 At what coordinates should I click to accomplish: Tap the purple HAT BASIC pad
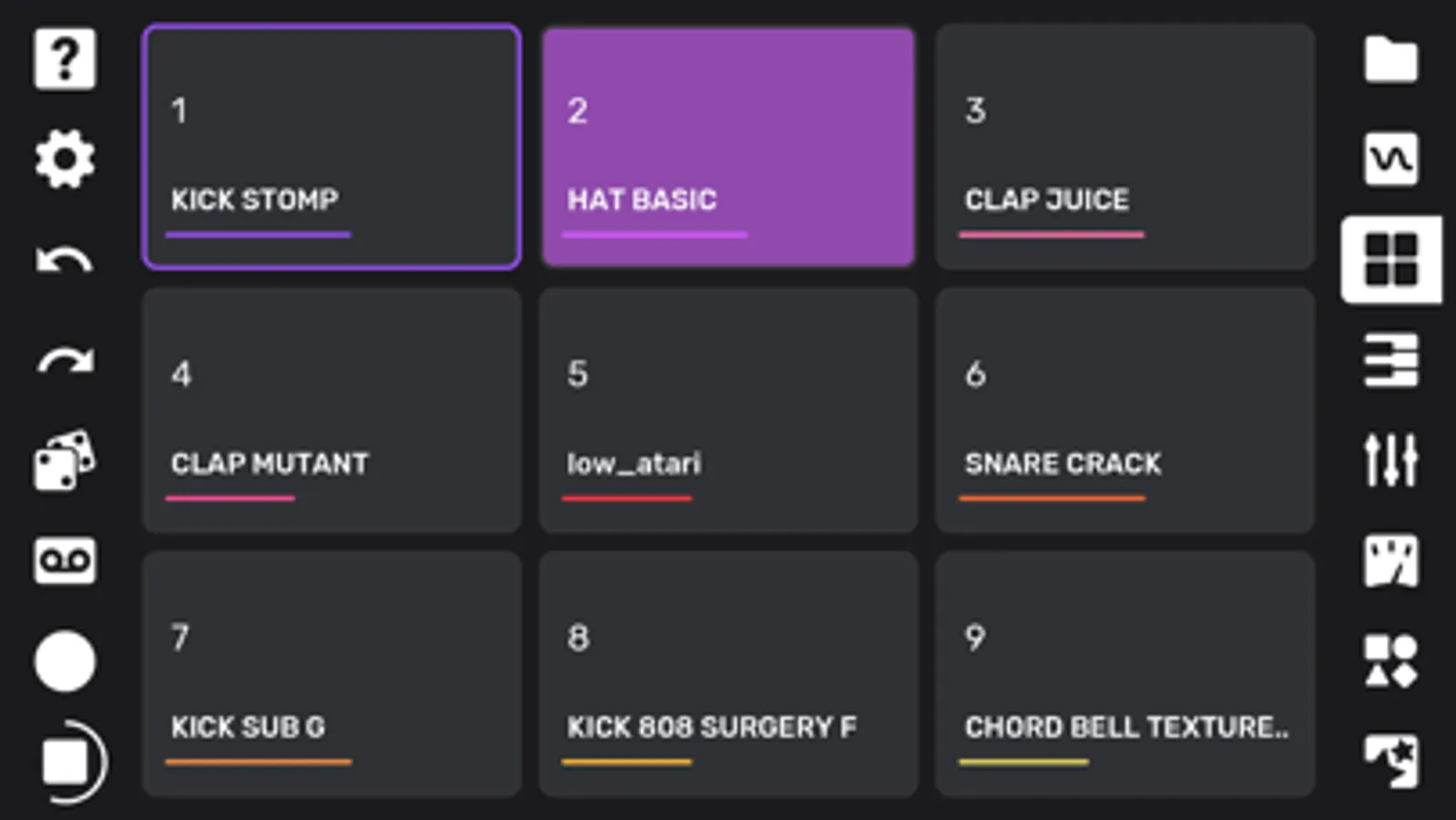click(728, 147)
